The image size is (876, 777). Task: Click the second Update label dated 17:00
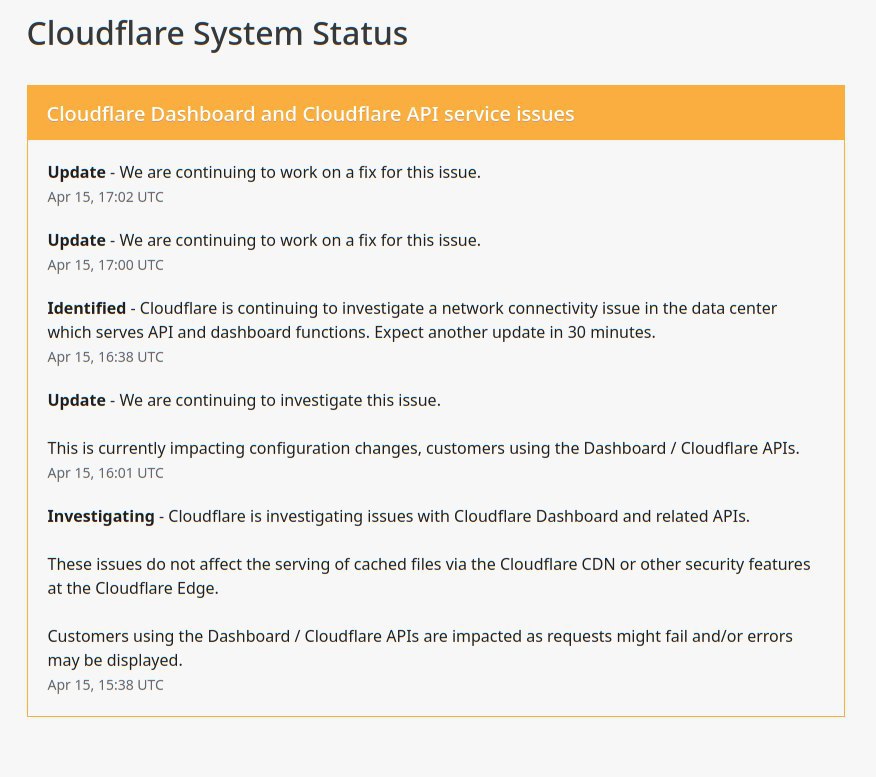coord(77,241)
